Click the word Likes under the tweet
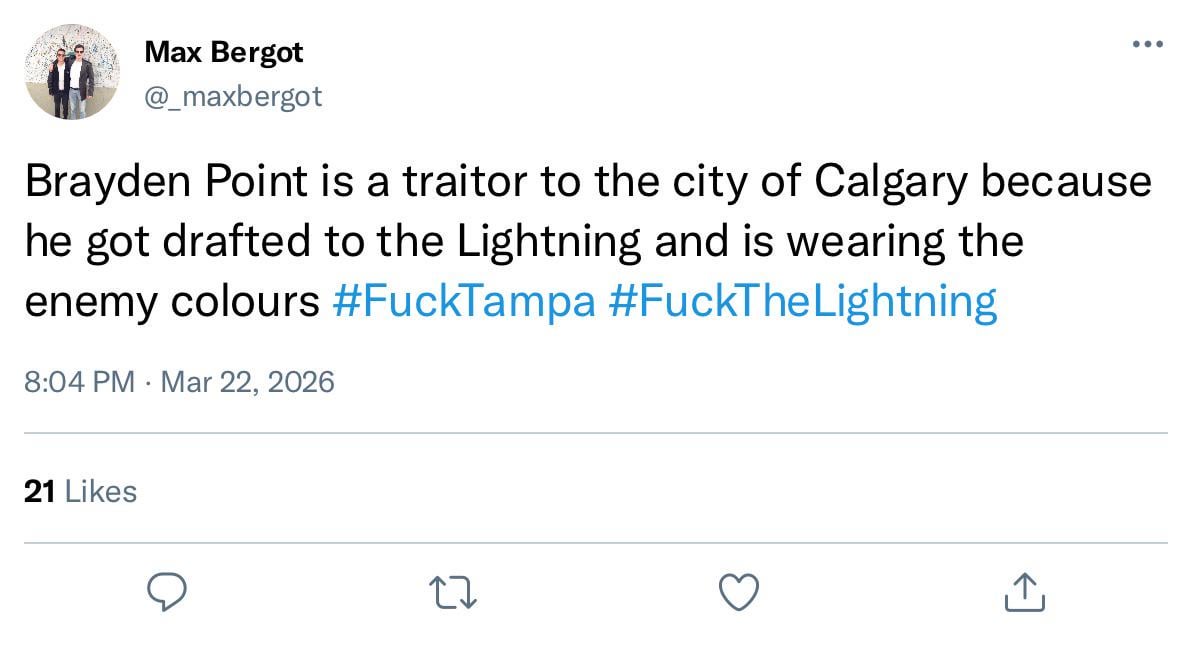 [x=100, y=491]
